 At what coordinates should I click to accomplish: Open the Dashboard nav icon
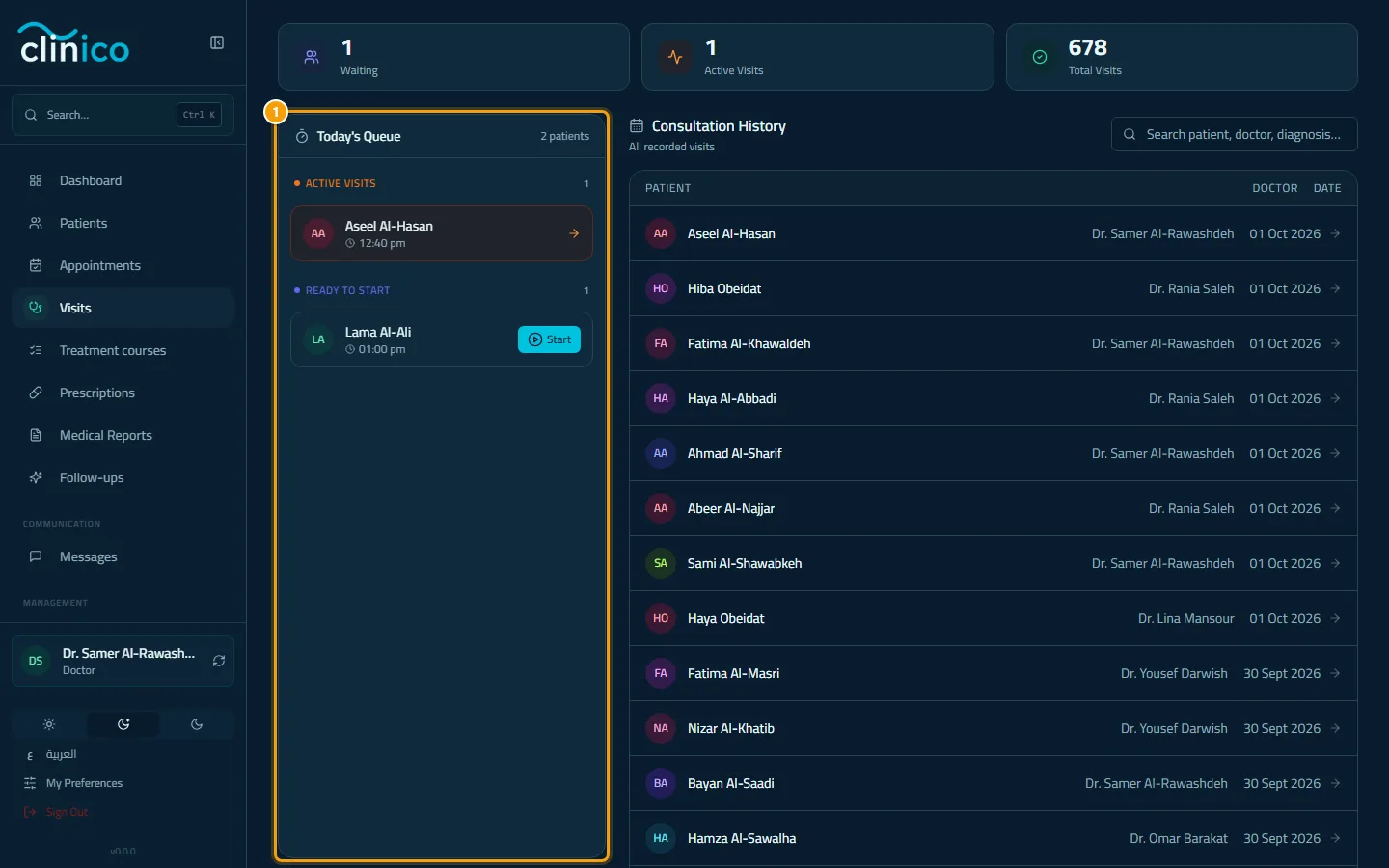(x=36, y=180)
